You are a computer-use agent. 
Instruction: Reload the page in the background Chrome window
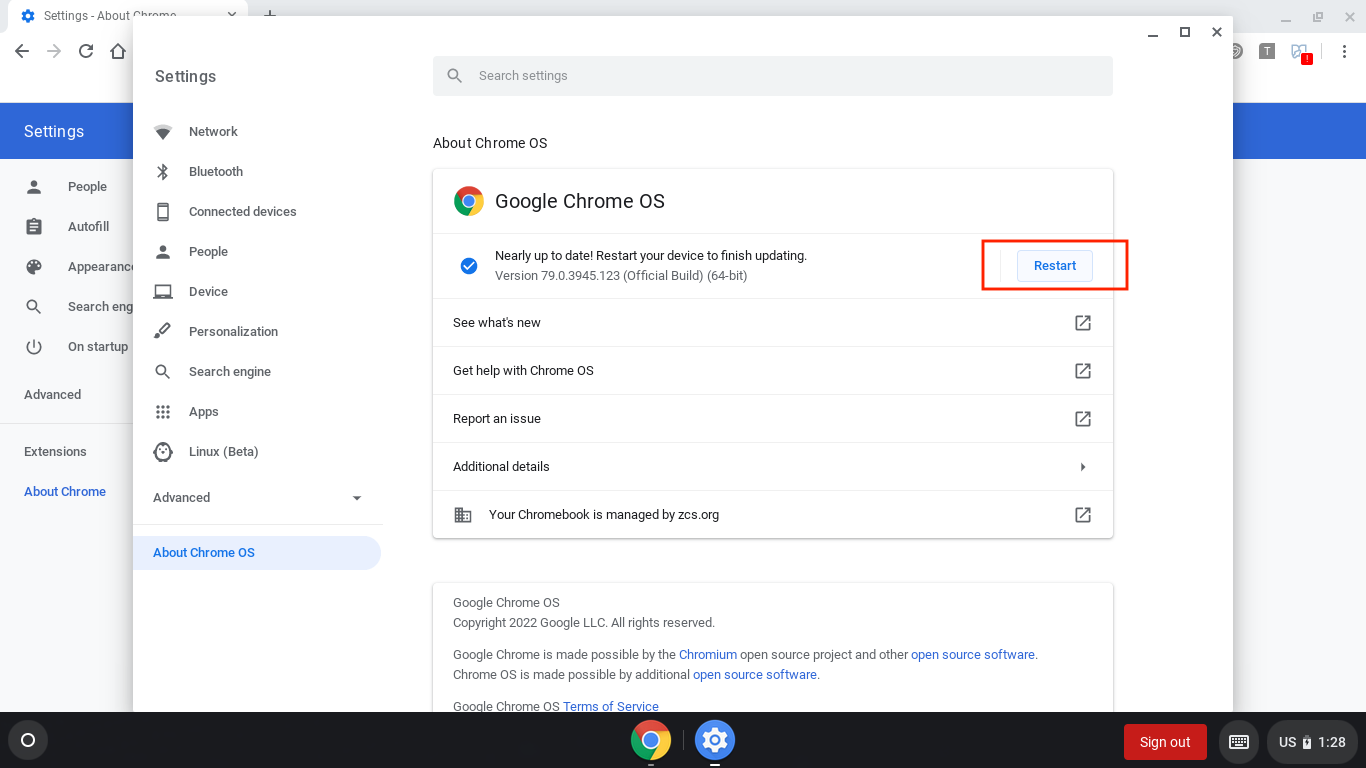86,51
